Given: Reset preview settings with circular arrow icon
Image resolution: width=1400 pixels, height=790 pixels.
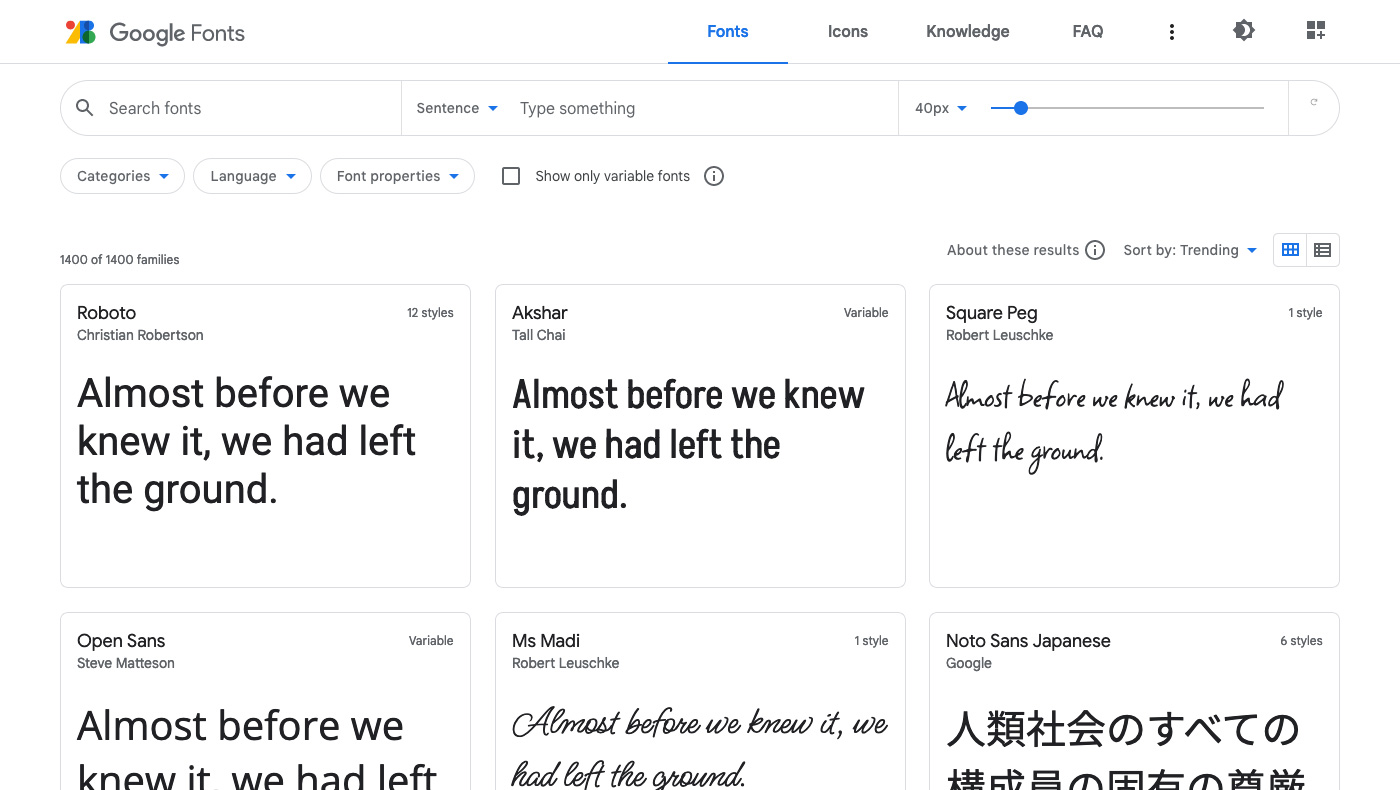Looking at the screenshot, I should (1314, 103).
